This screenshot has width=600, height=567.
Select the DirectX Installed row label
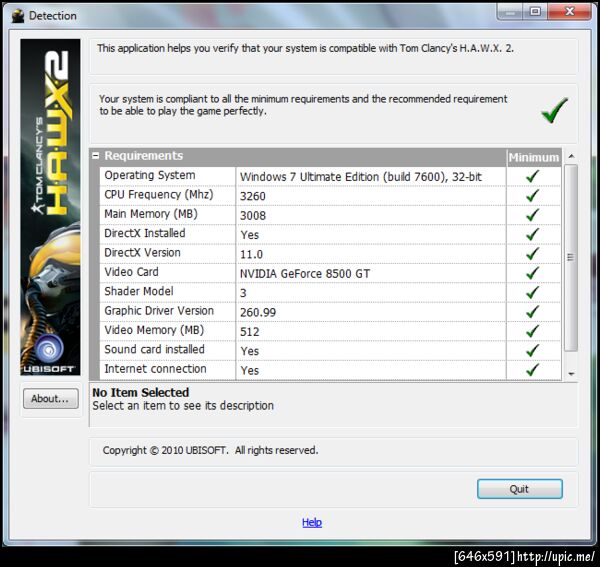point(145,233)
